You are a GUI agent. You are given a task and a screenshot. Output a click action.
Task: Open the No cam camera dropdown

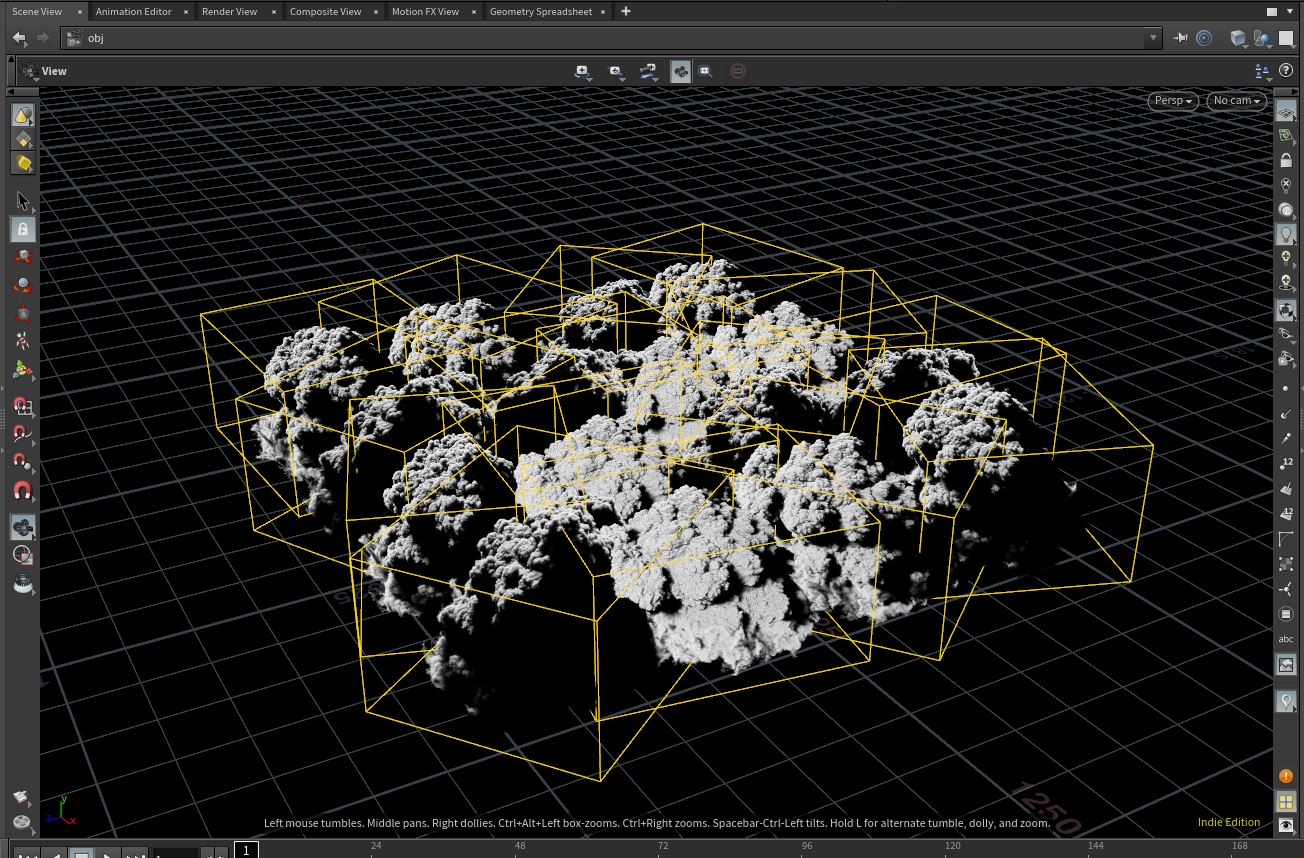[x=1236, y=101]
